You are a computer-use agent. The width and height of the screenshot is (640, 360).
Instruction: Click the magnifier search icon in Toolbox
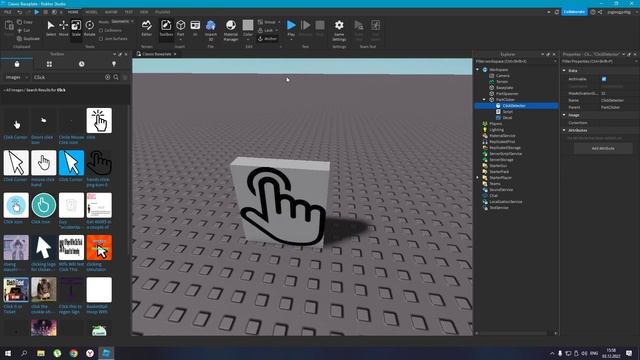[x=116, y=77]
